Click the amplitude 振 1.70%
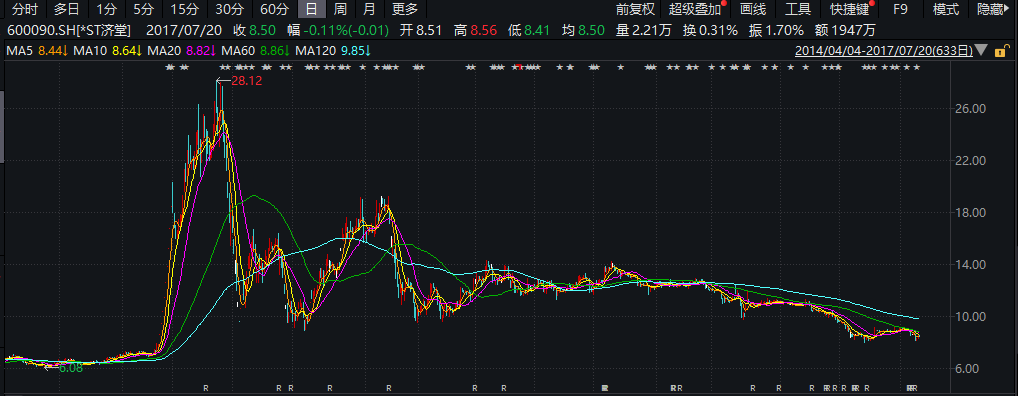 (776, 30)
